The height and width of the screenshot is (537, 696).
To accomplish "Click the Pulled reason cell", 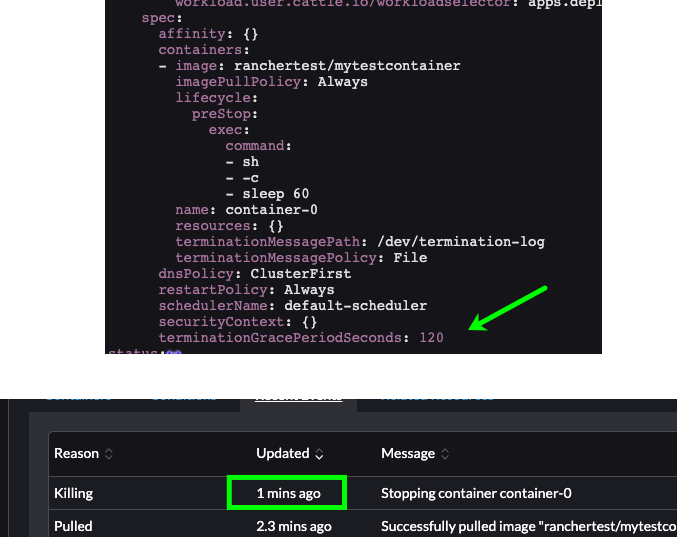I will pyautogui.click(x=73, y=526).
